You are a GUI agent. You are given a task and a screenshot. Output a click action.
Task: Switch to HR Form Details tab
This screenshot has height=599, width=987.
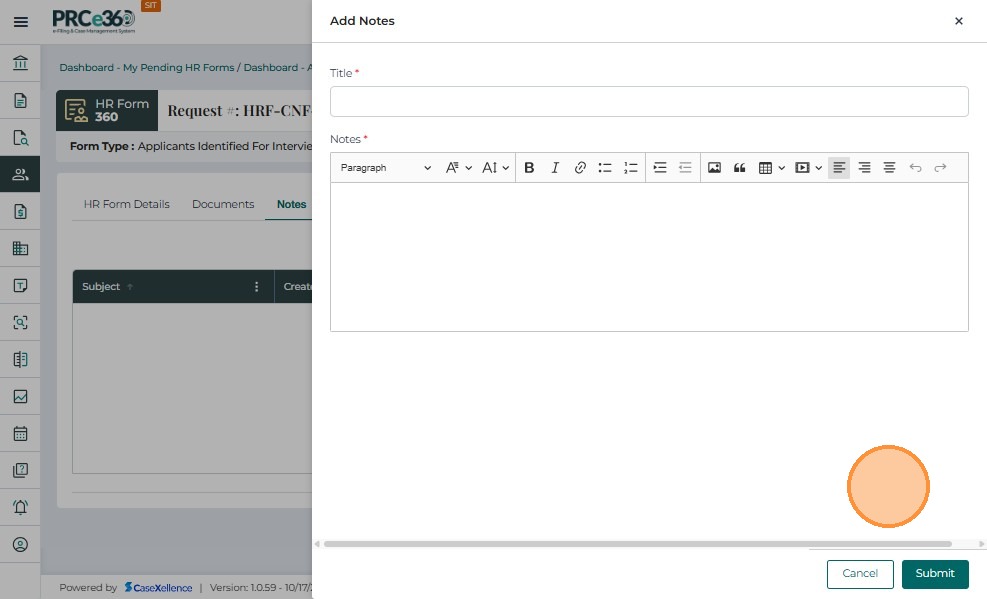point(127,204)
